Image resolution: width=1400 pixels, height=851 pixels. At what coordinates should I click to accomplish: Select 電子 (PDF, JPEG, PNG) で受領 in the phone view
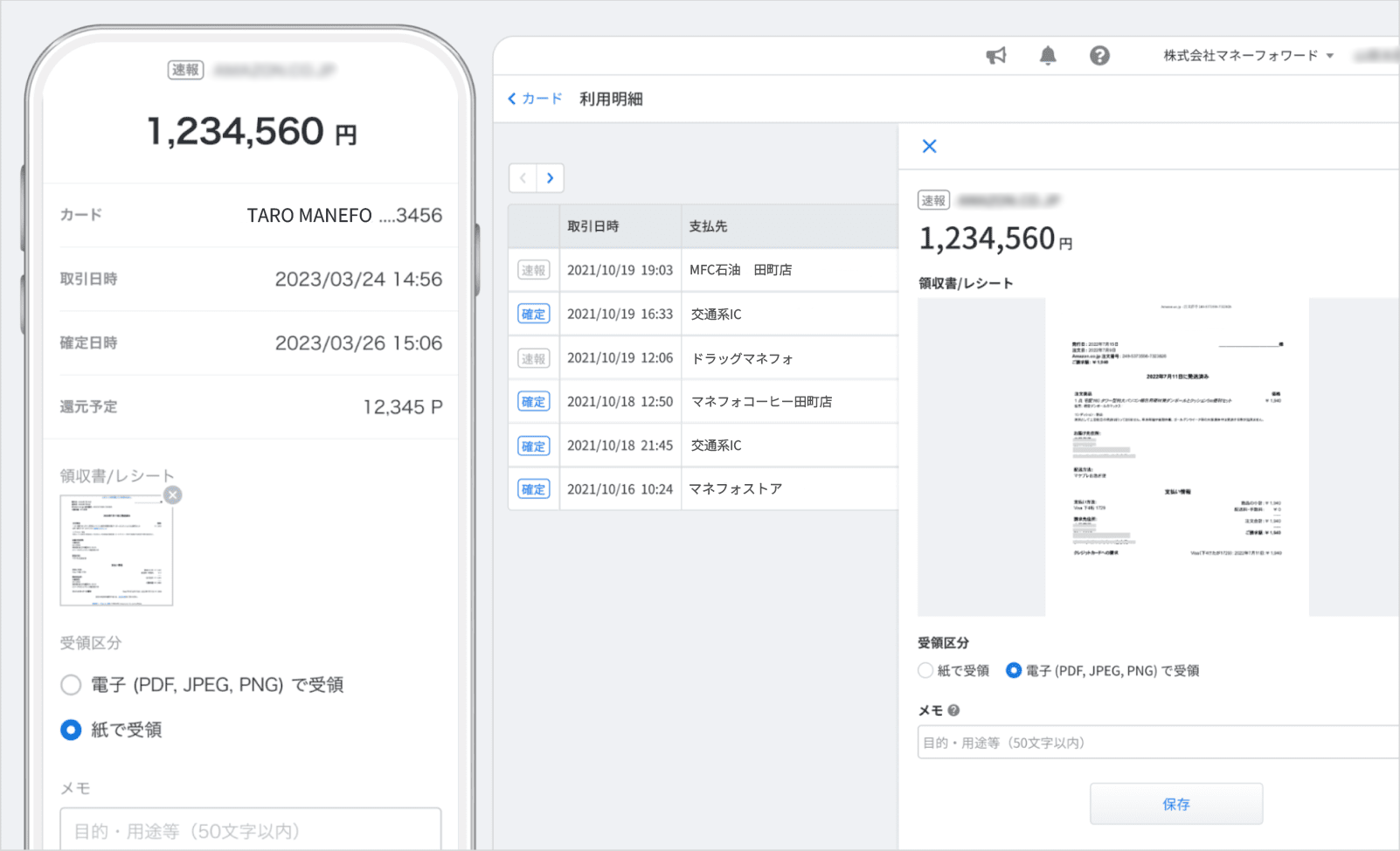tap(71, 685)
